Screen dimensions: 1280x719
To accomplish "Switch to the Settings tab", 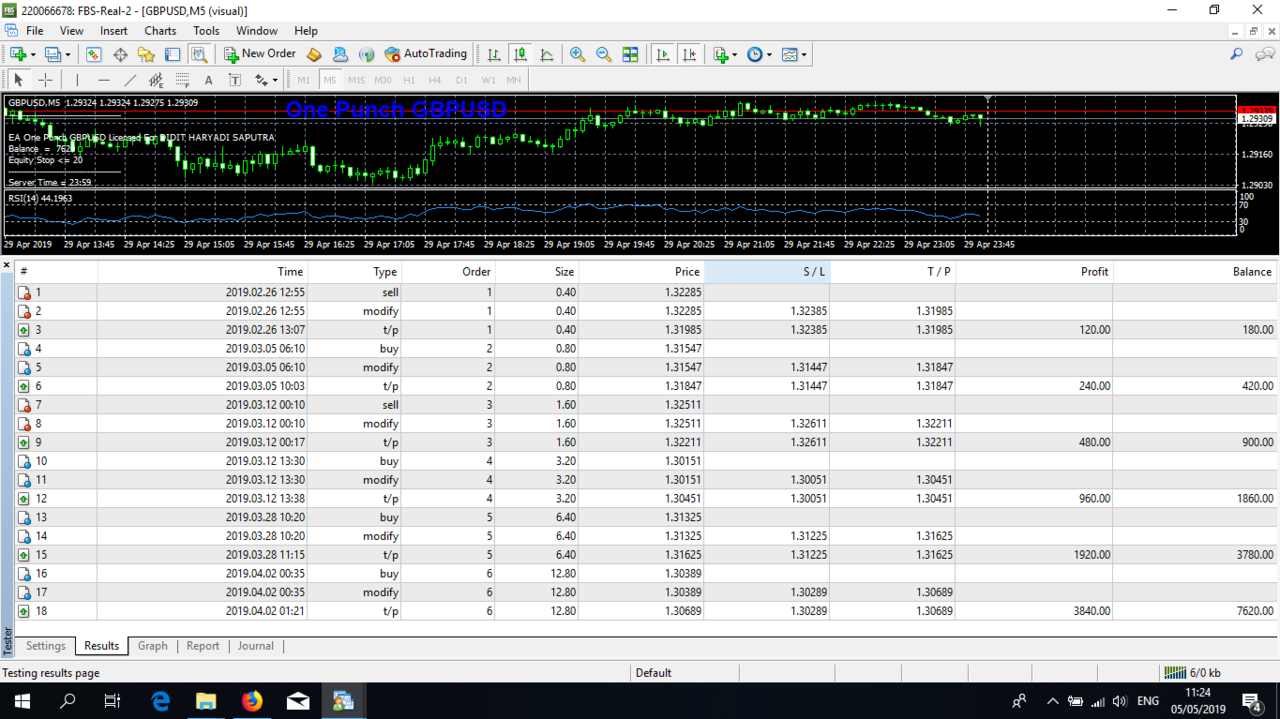I will 46,646.
